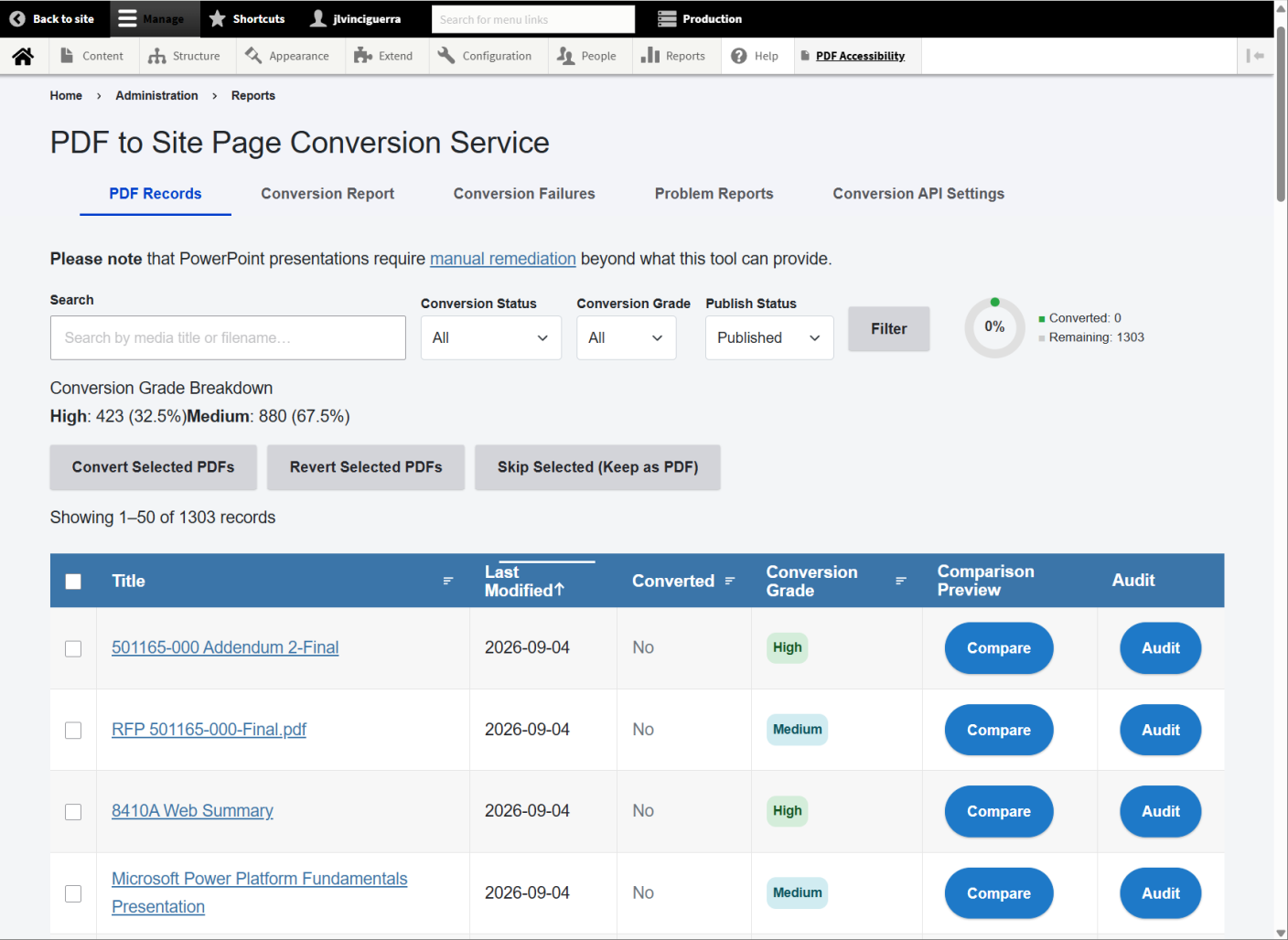Open the jlvinciguerra user icon
Image resolution: width=1288 pixels, height=940 pixels.
click(318, 18)
